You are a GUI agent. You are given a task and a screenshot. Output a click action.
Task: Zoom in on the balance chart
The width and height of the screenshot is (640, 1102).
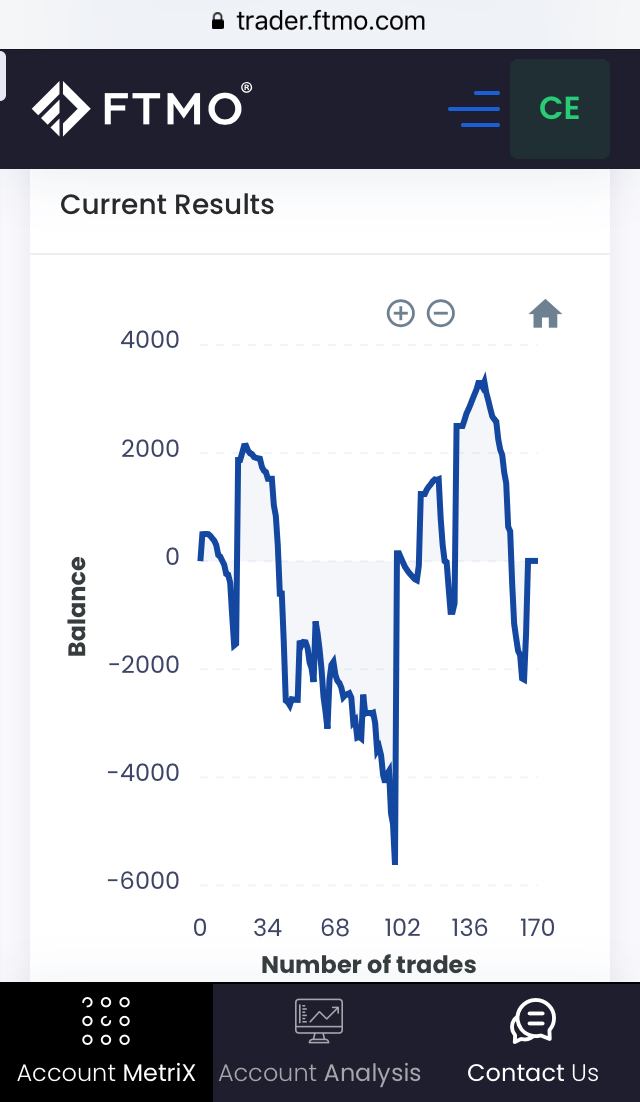pos(400,314)
